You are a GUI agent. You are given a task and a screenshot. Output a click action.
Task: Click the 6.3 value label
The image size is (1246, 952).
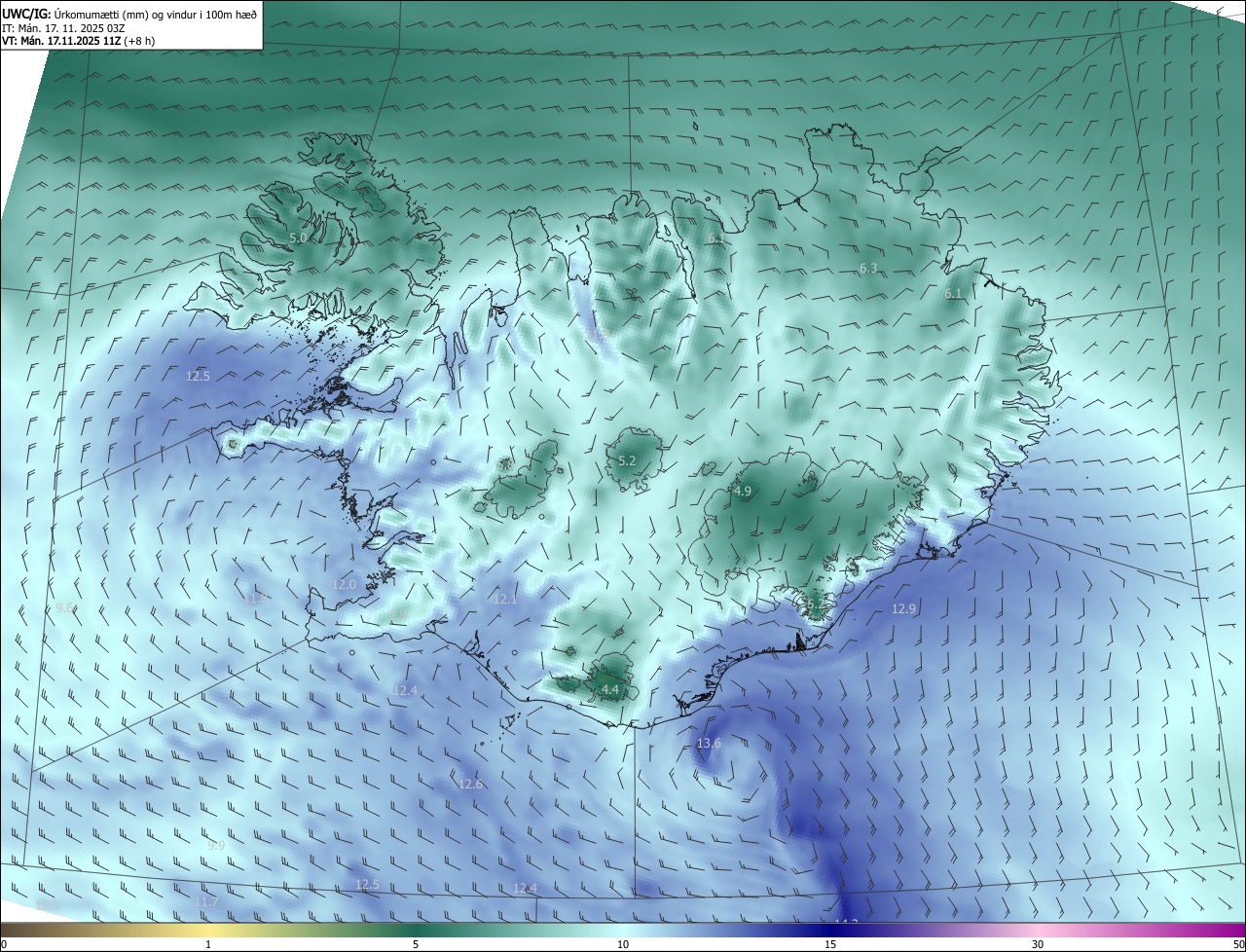coord(868,269)
